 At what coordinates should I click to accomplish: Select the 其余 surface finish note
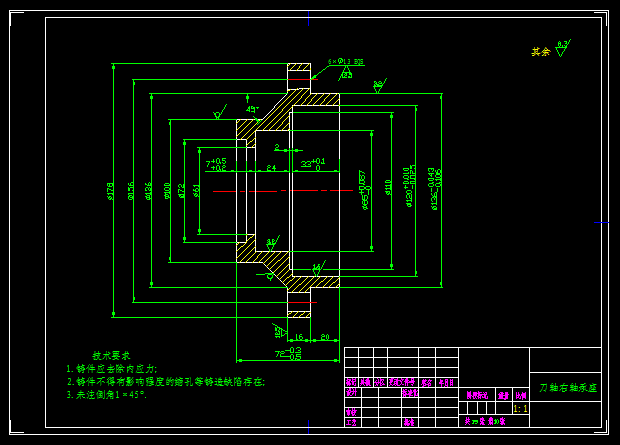[x=541, y=52]
